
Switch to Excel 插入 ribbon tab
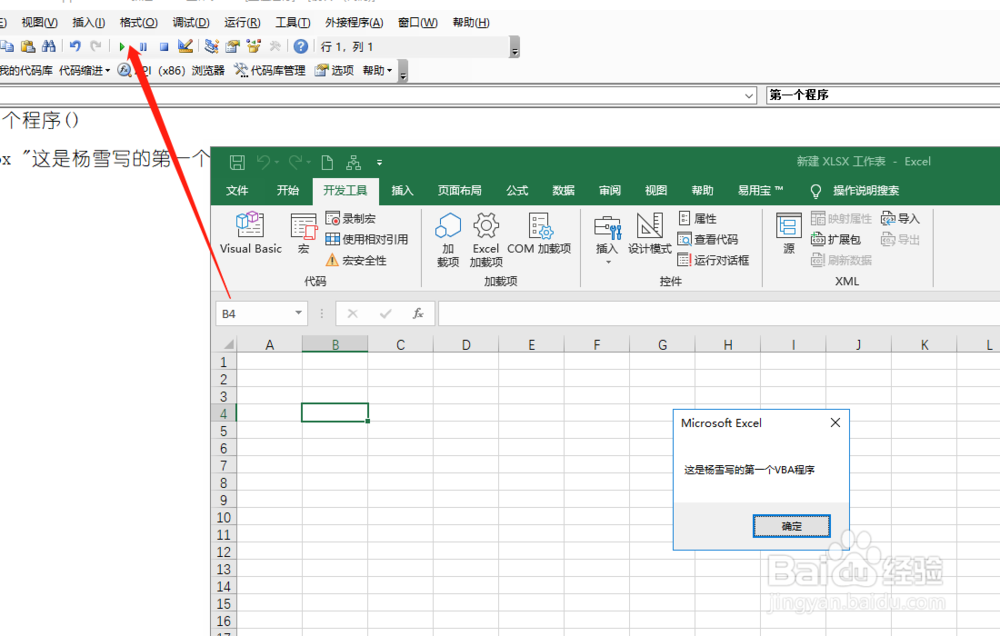coord(402,190)
